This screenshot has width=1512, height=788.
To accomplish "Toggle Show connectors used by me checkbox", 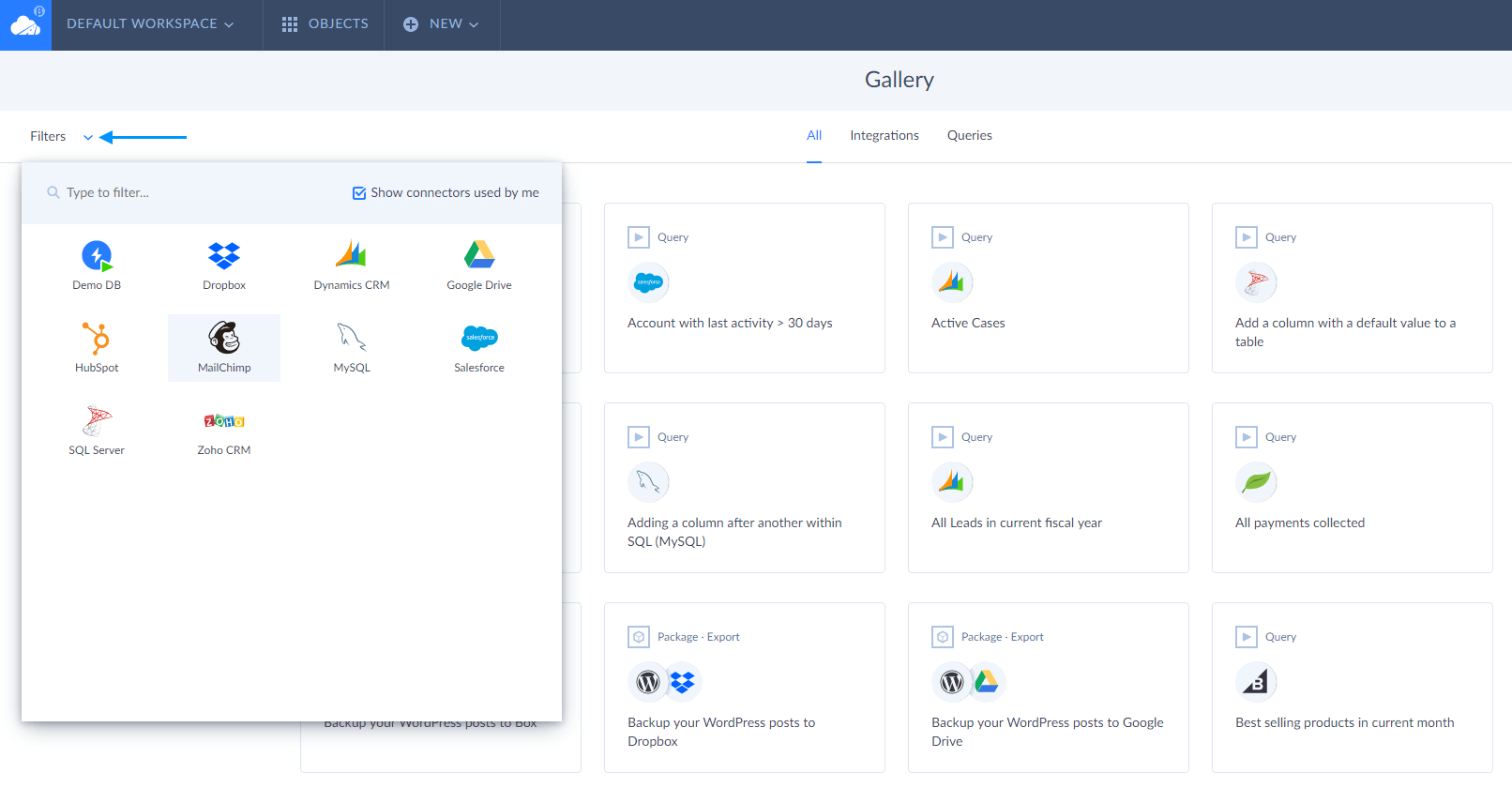I will pos(359,193).
